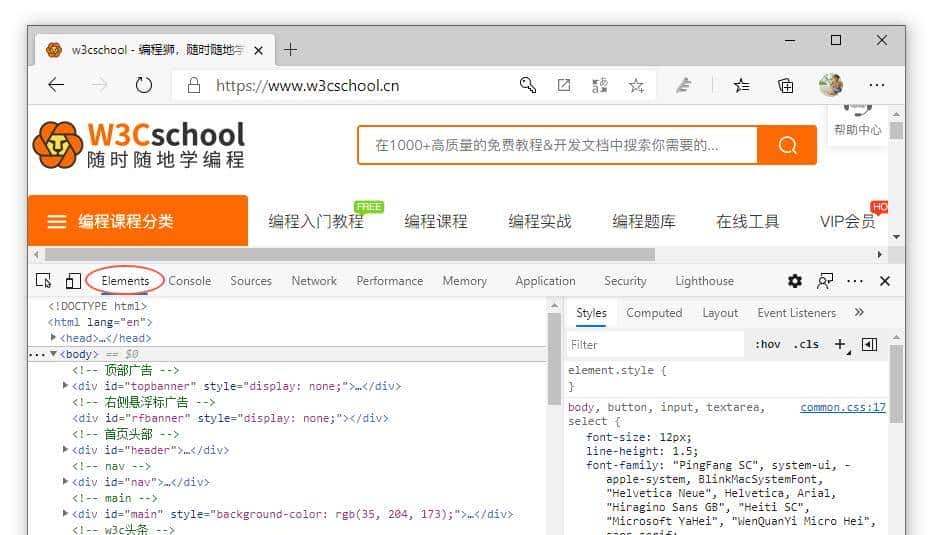This screenshot has height=535, width=930.
Task: Toggle the computed styles sidebar icon
Action: point(869,344)
